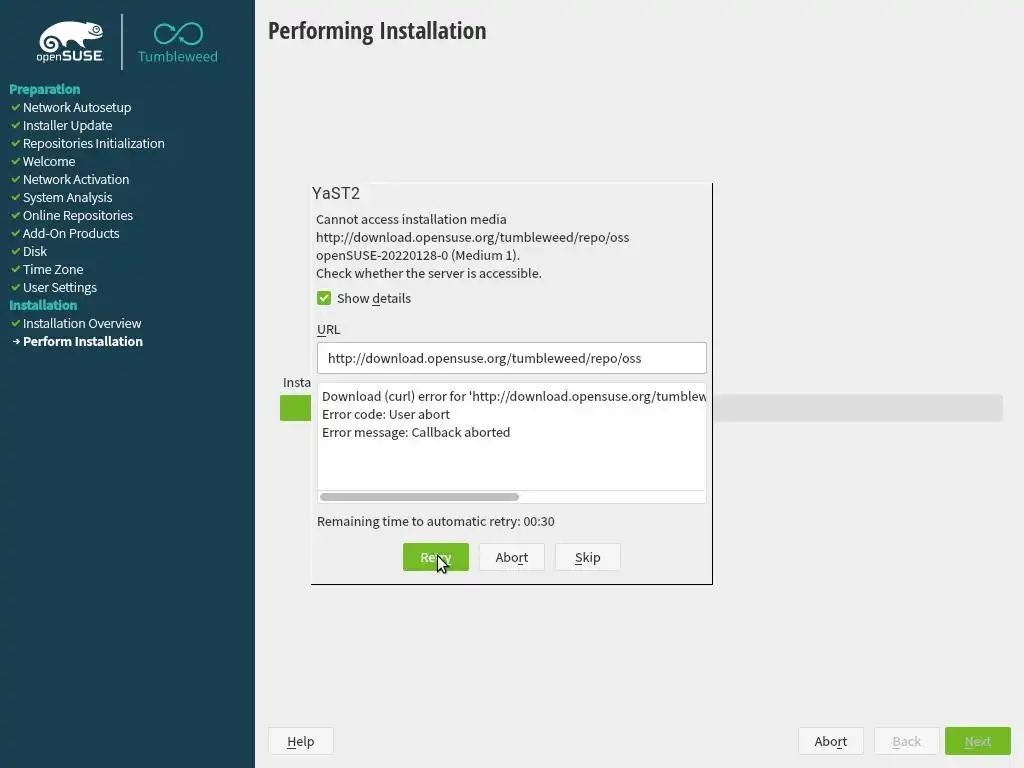Image resolution: width=1024 pixels, height=768 pixels.
Task: Select Online Repositories step in sidebar
Action: click(78, 215)
